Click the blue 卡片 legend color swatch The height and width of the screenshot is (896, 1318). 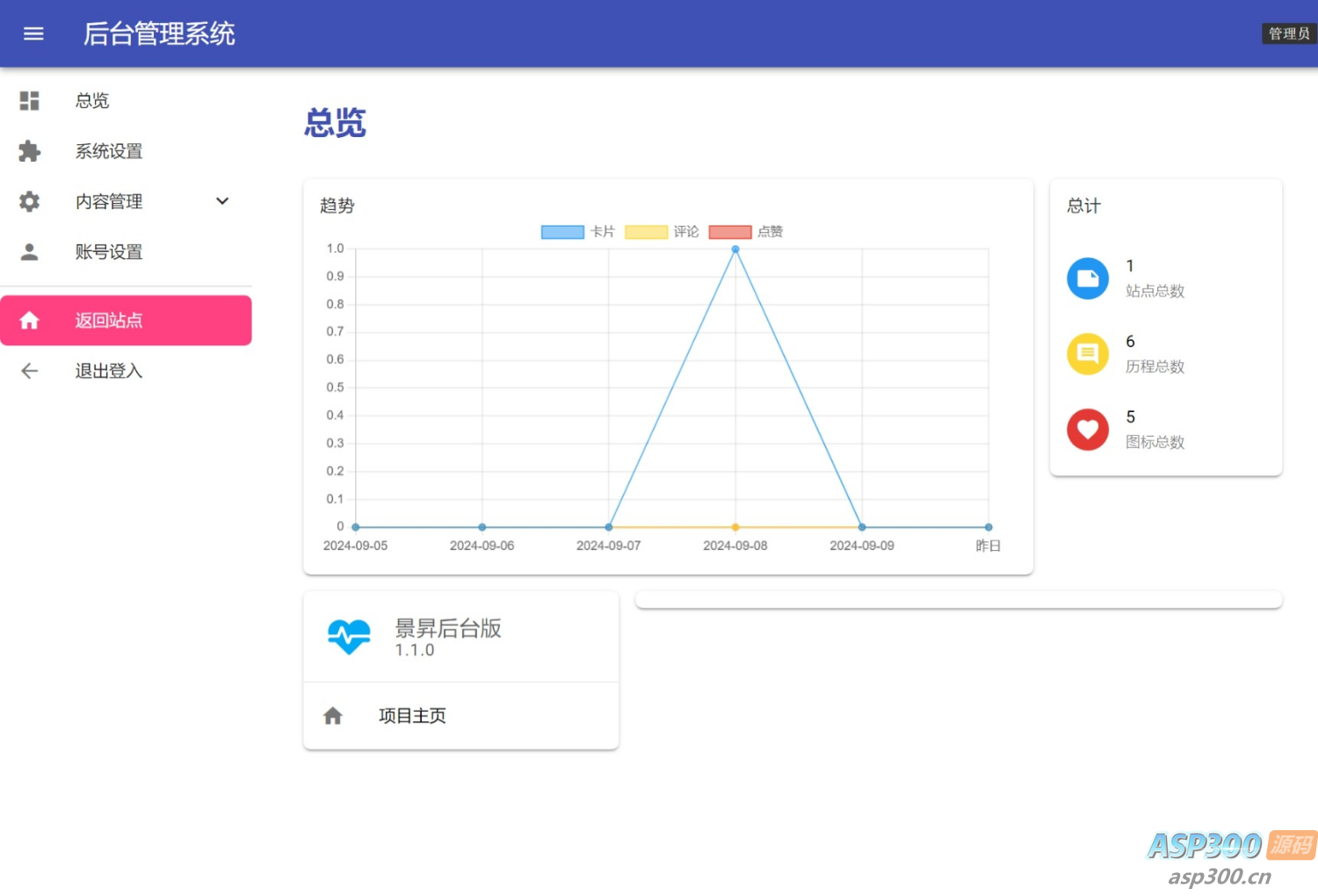(561, 231)
